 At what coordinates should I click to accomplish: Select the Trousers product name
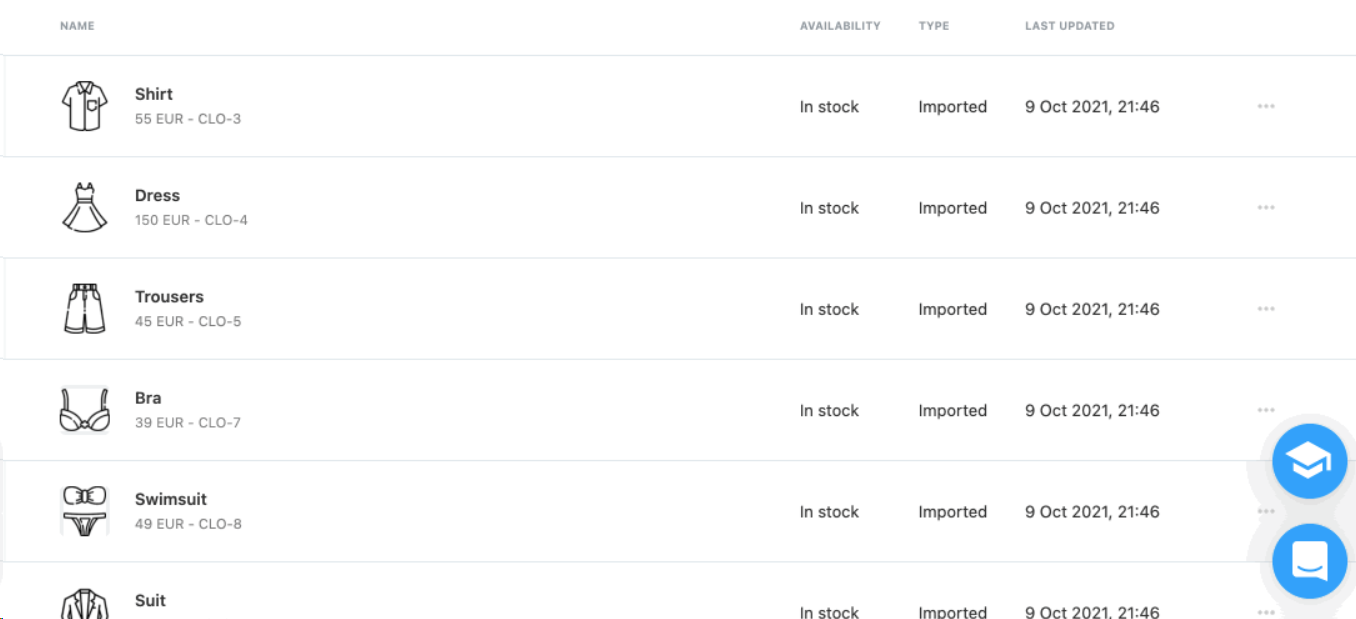(x=169, y=297)
